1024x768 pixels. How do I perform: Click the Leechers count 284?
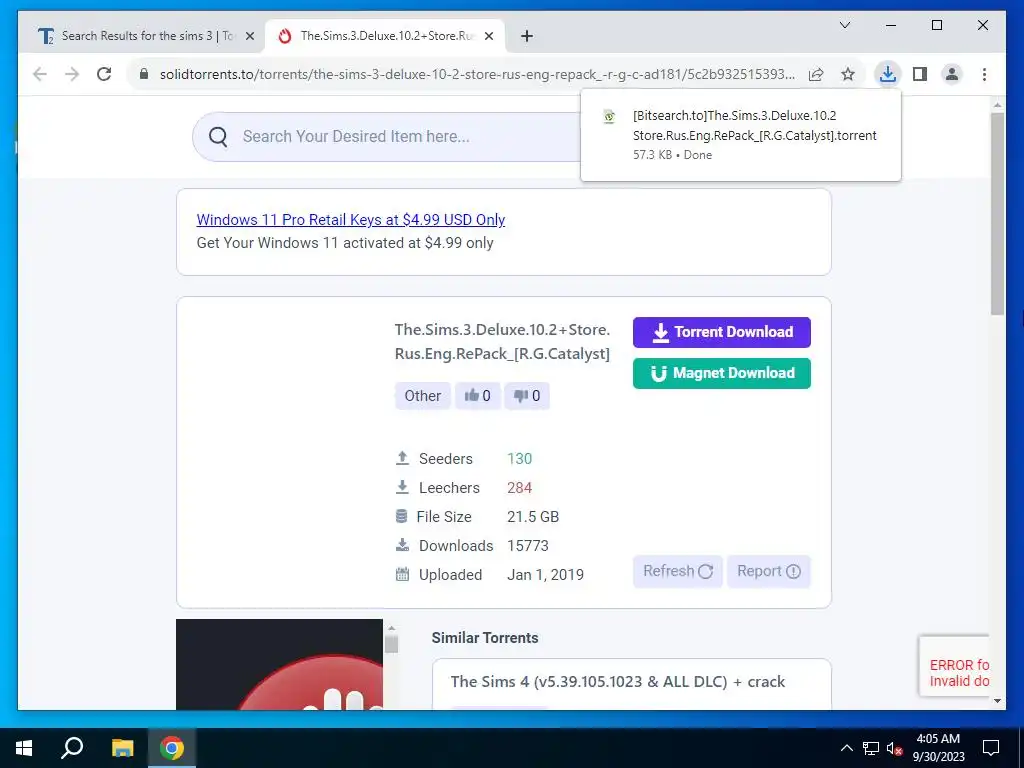coord(520,488)
